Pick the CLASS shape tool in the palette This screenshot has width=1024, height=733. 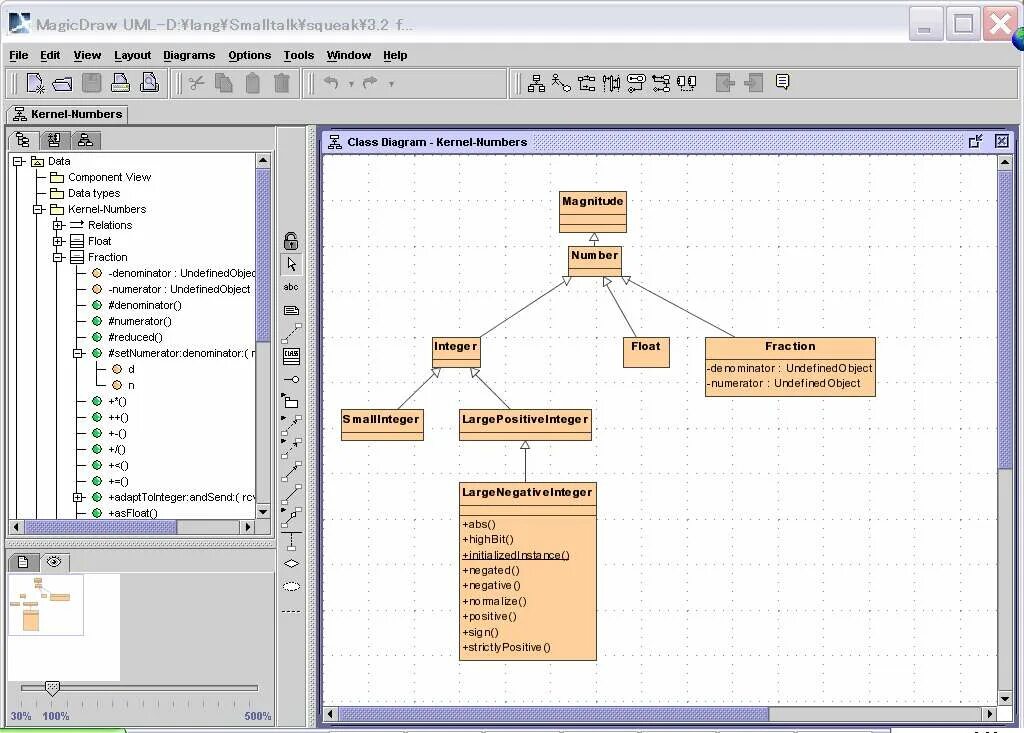[x=291, y=356]
